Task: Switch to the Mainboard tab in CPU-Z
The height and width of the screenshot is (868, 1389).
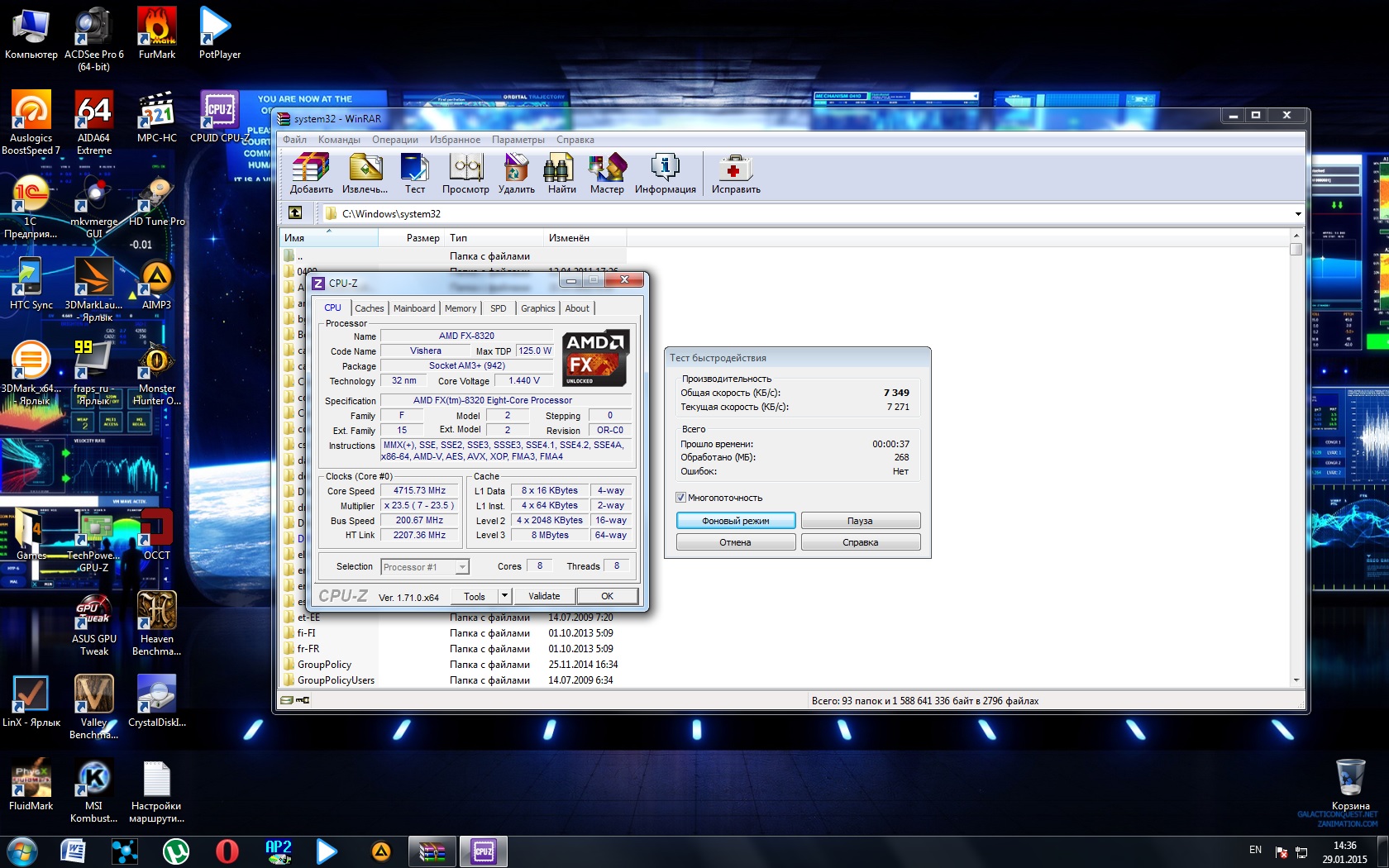Action: click(413, 308)
